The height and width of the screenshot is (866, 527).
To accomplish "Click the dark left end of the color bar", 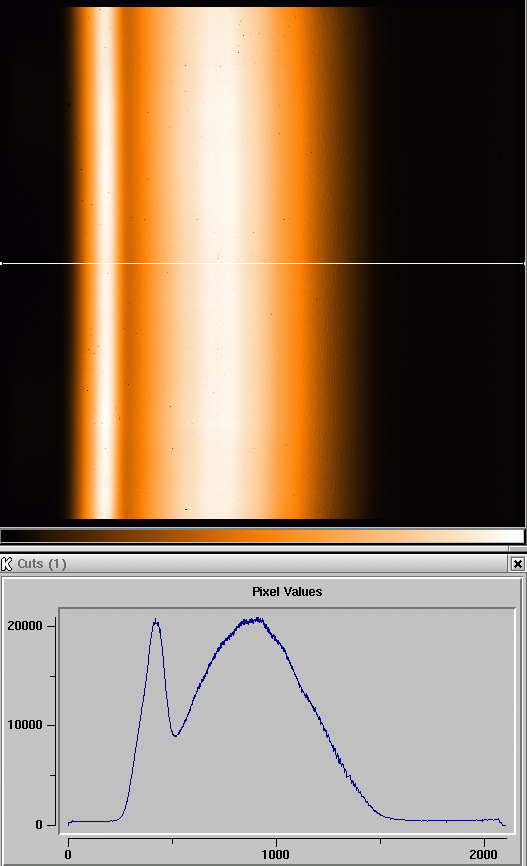I will coord(22,536).
